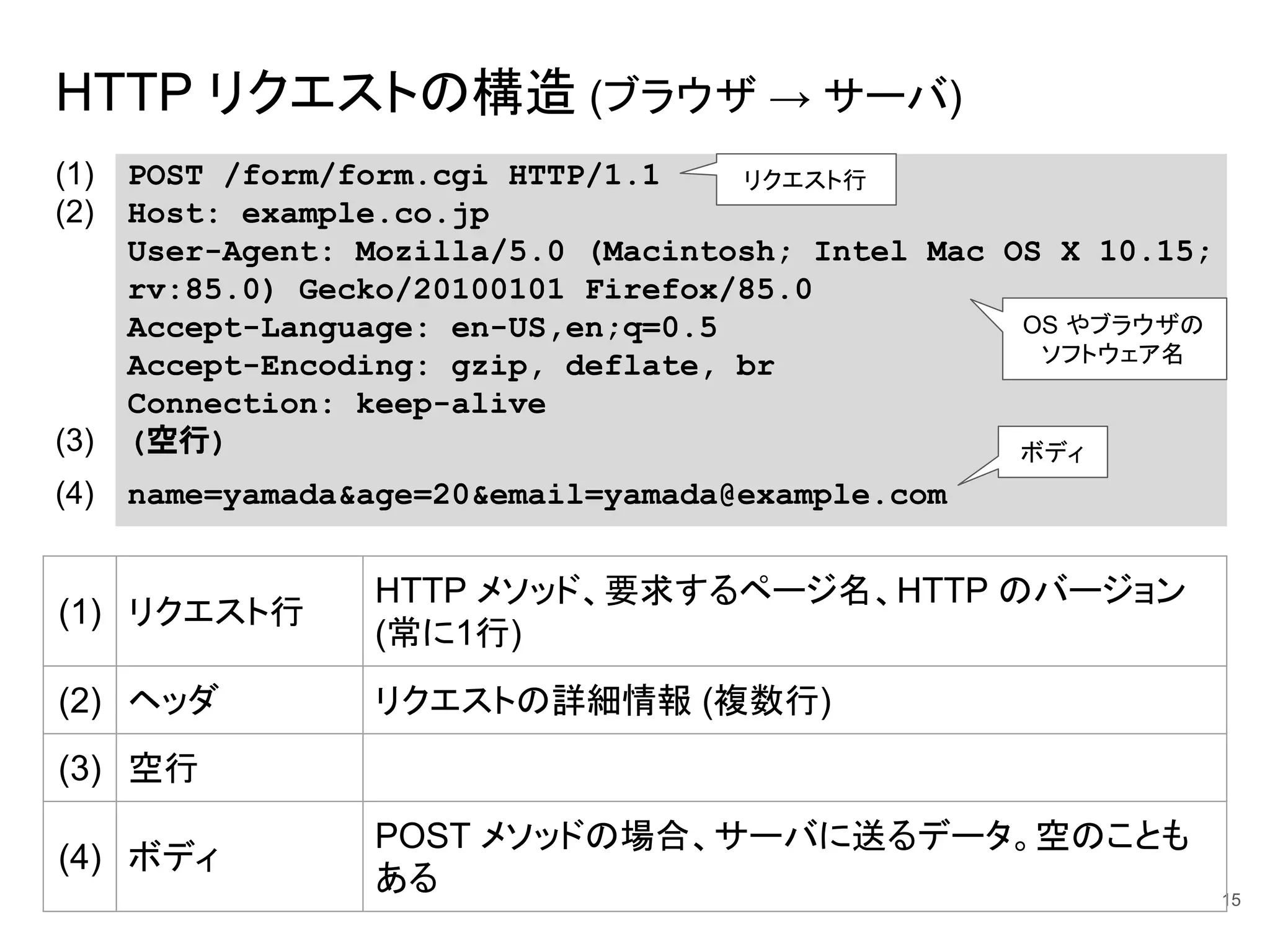Click the 'POST /form/form.cgi HTTP/1.1' line
Screen dimensions: 1270x952
[x=393, y=175]
